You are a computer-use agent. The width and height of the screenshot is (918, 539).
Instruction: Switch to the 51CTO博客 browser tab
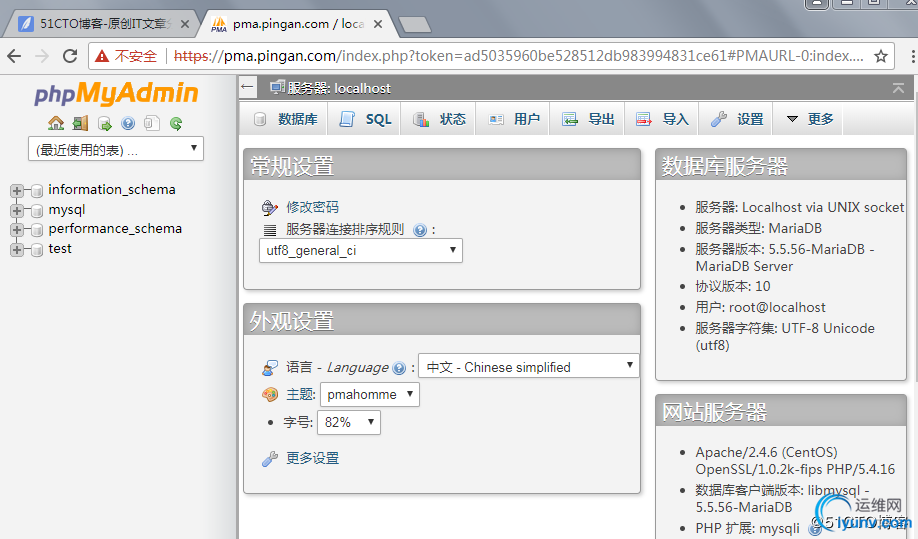(100, 24)
